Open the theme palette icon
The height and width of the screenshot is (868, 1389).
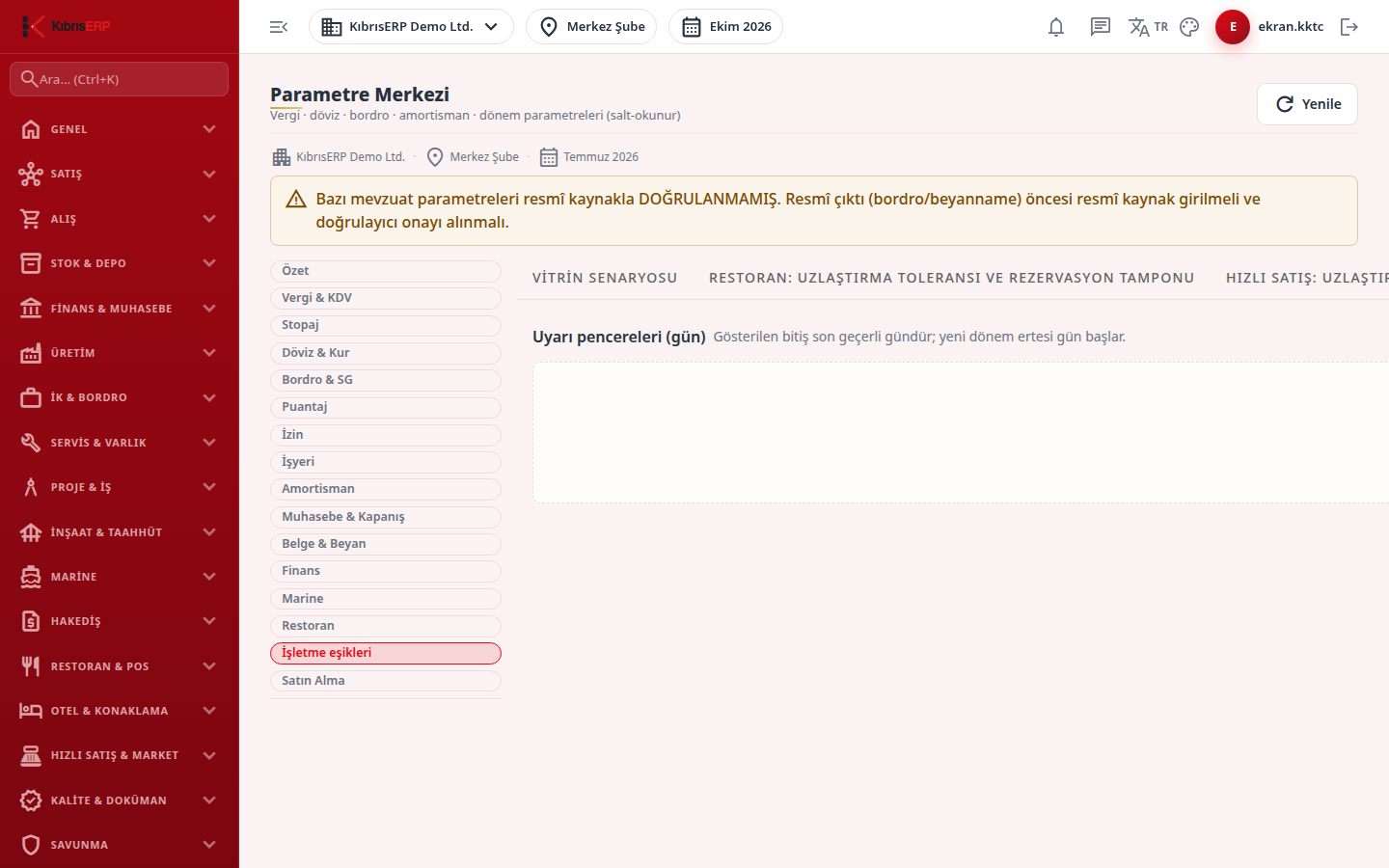pos(1189,27)
